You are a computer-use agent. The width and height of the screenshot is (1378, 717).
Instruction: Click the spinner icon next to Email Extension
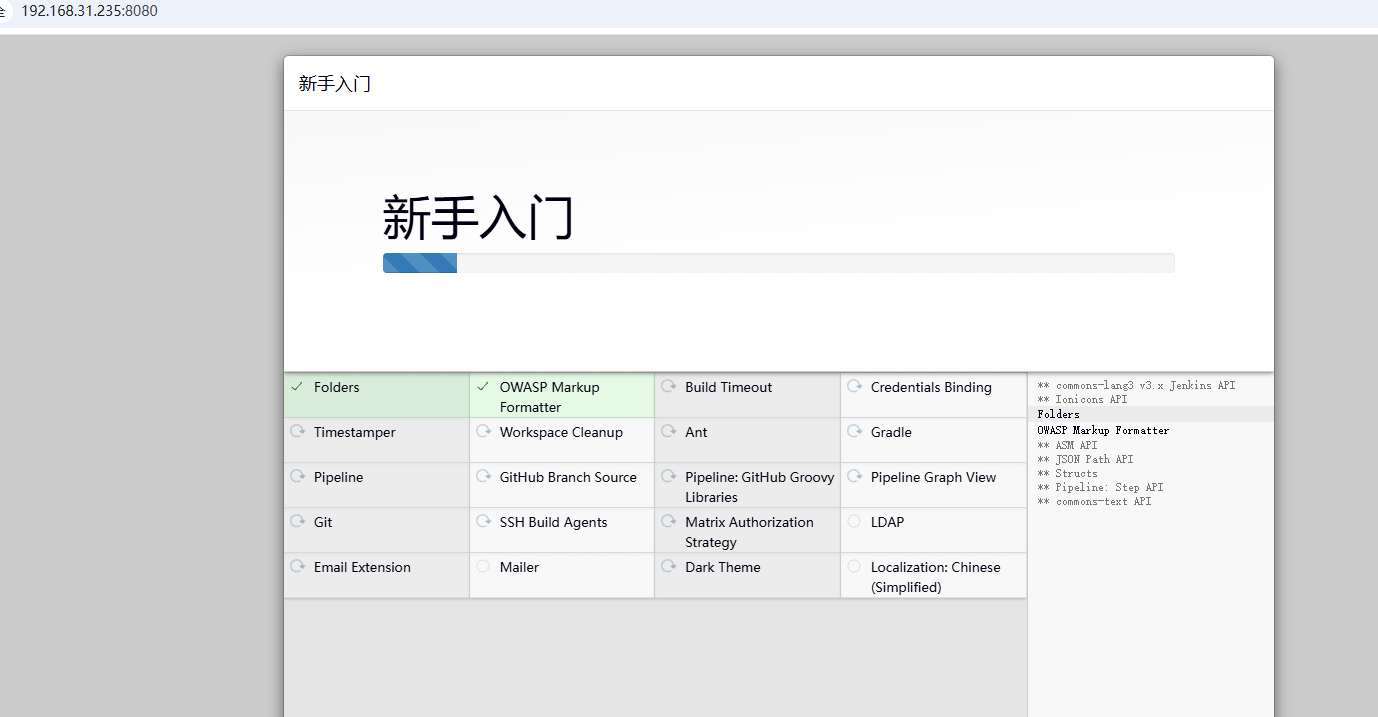tap(297, 566)
